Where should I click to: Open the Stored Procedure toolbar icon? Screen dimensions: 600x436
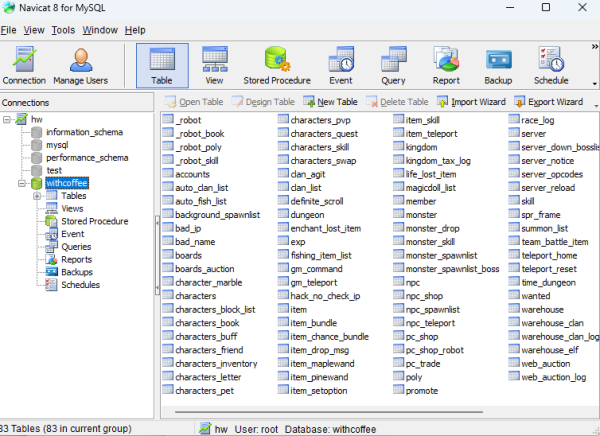click(277, 65)
